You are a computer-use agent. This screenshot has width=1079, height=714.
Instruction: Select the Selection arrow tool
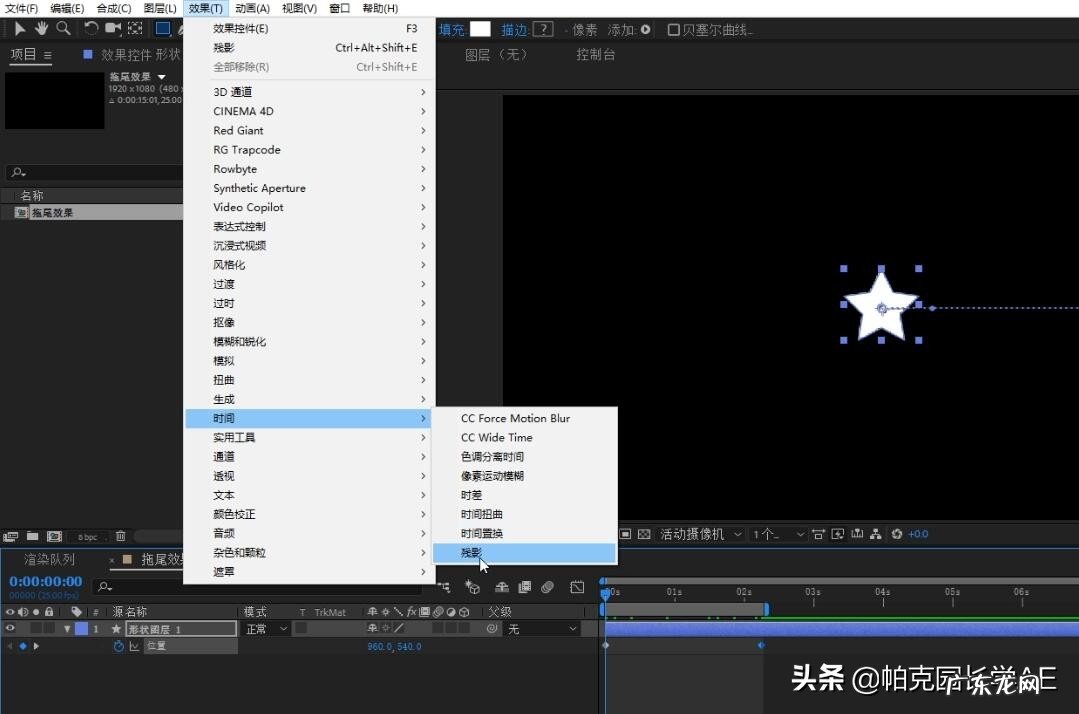[20, 29]
